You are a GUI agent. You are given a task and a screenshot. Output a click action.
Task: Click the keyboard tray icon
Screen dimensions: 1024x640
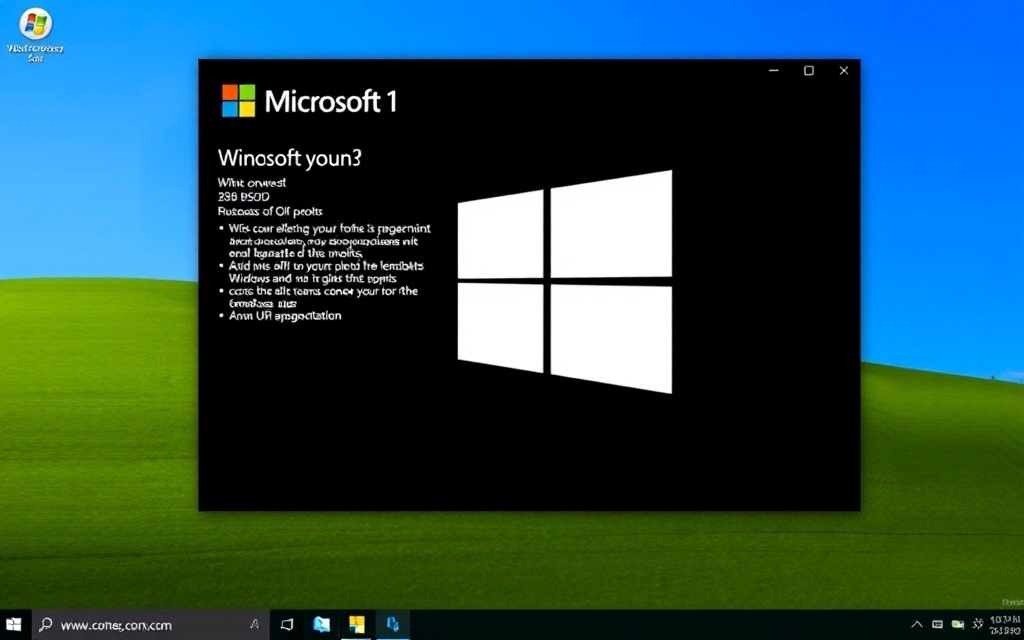(937, 624)
